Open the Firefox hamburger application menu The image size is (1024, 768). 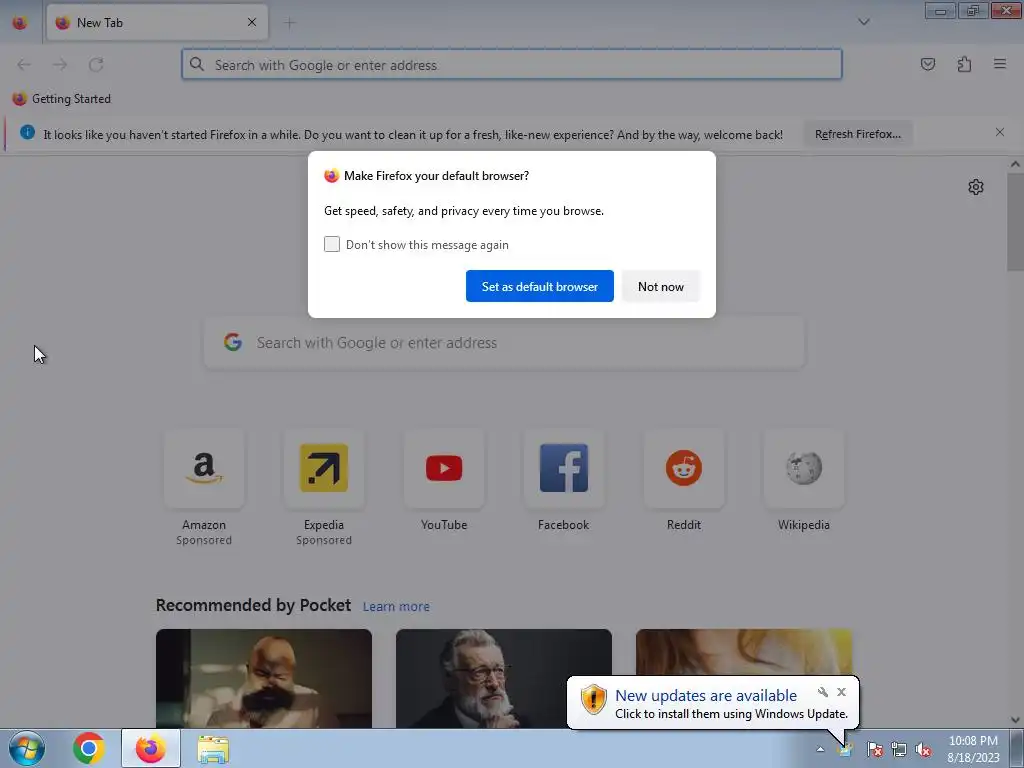point(1000,64)
